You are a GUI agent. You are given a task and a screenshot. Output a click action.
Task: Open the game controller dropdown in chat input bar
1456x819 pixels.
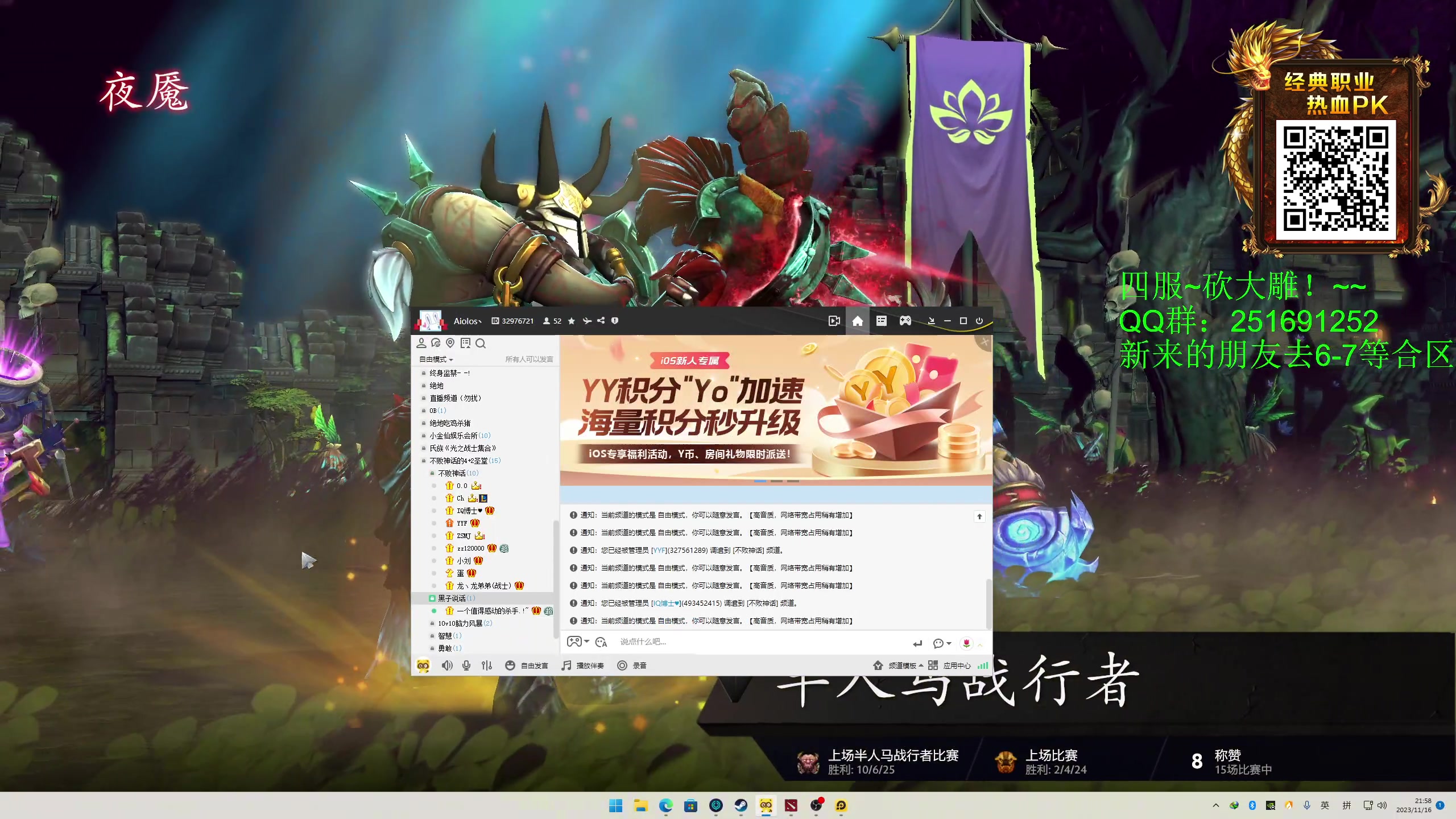coord(578,642)
